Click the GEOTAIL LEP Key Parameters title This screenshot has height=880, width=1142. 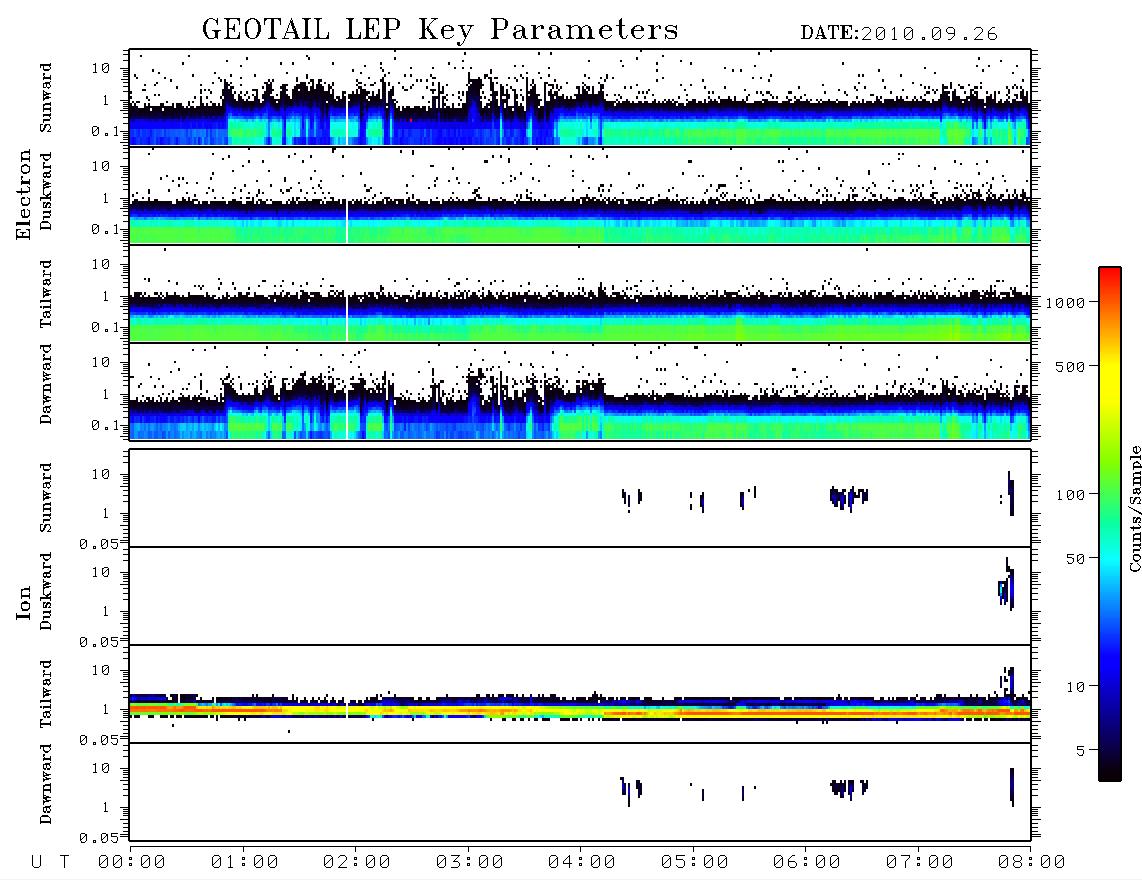point(440,30)
